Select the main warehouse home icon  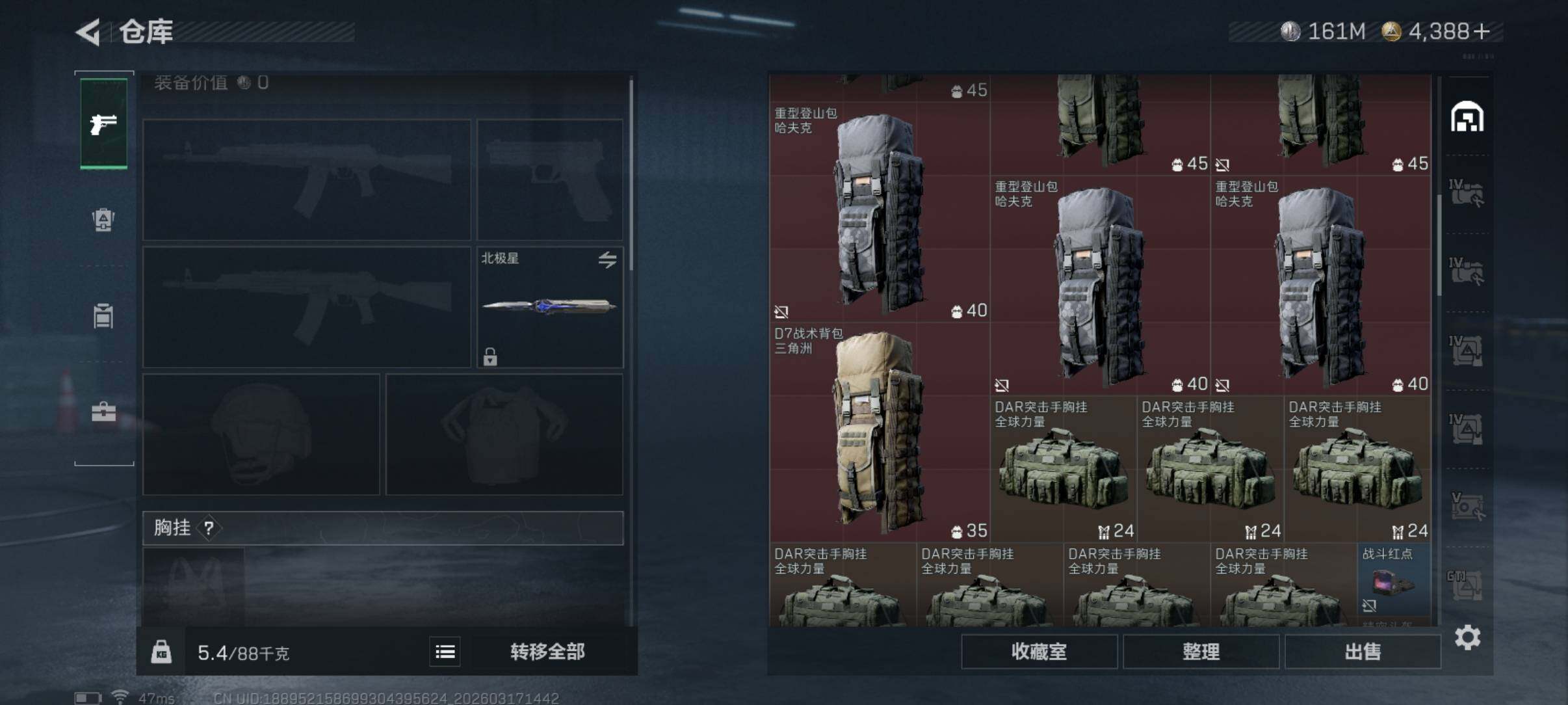(x=1467, y=117)
